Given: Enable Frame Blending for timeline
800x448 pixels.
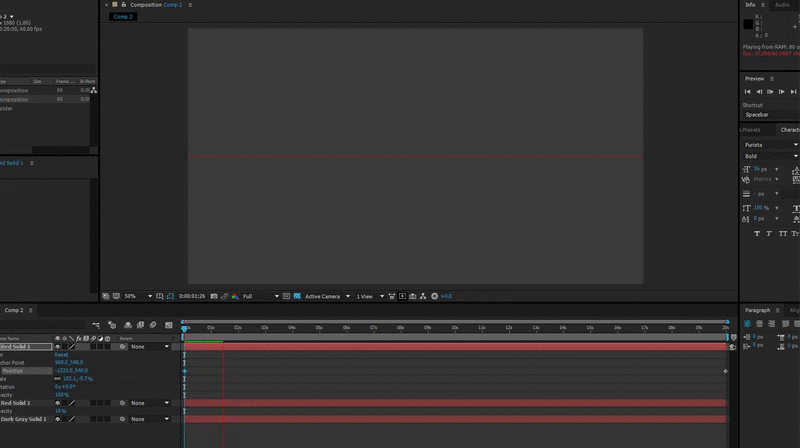Looking at the screenshot, I should pos(140,325).
